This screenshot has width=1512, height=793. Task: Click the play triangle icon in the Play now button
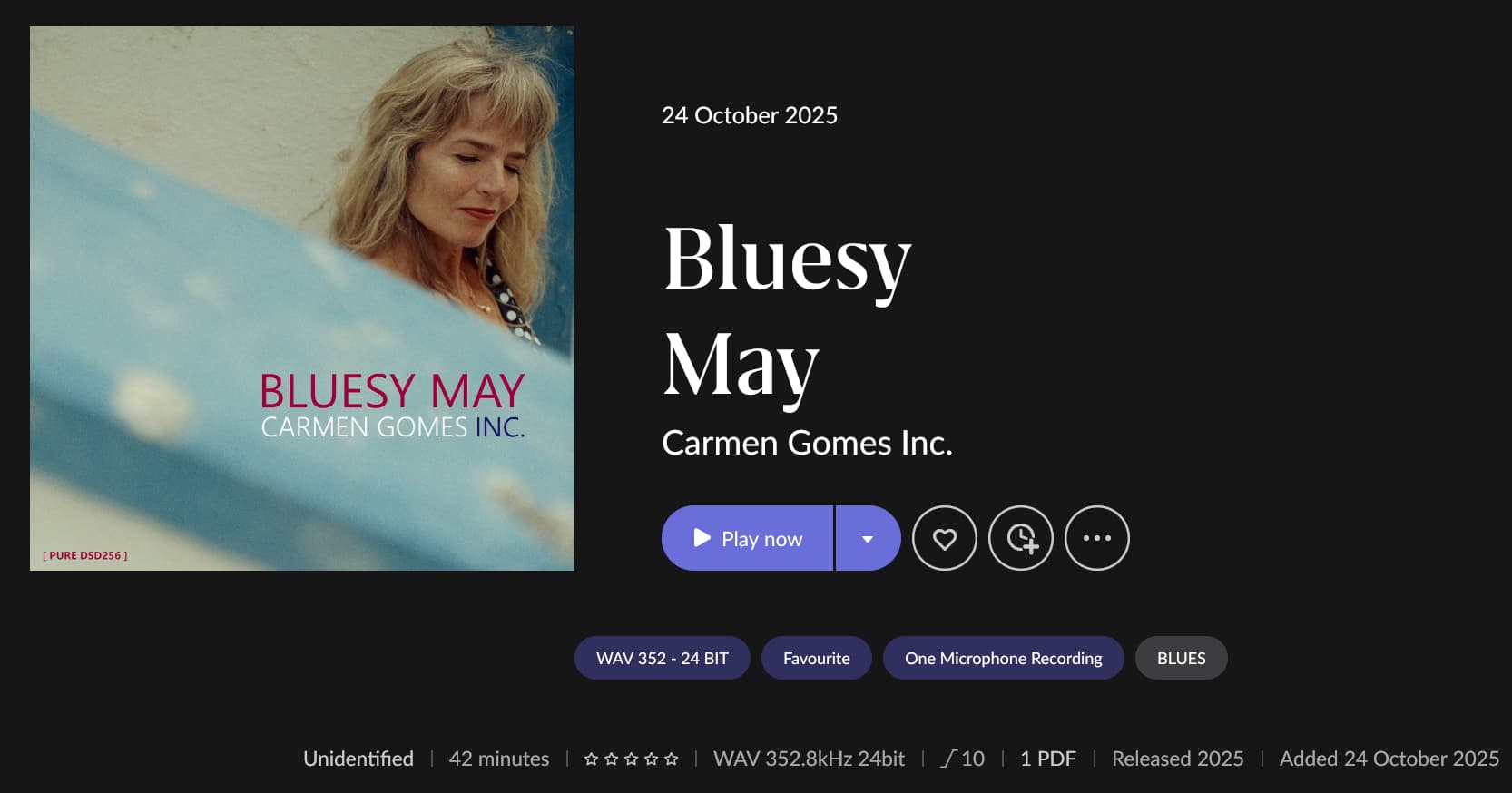702,538
